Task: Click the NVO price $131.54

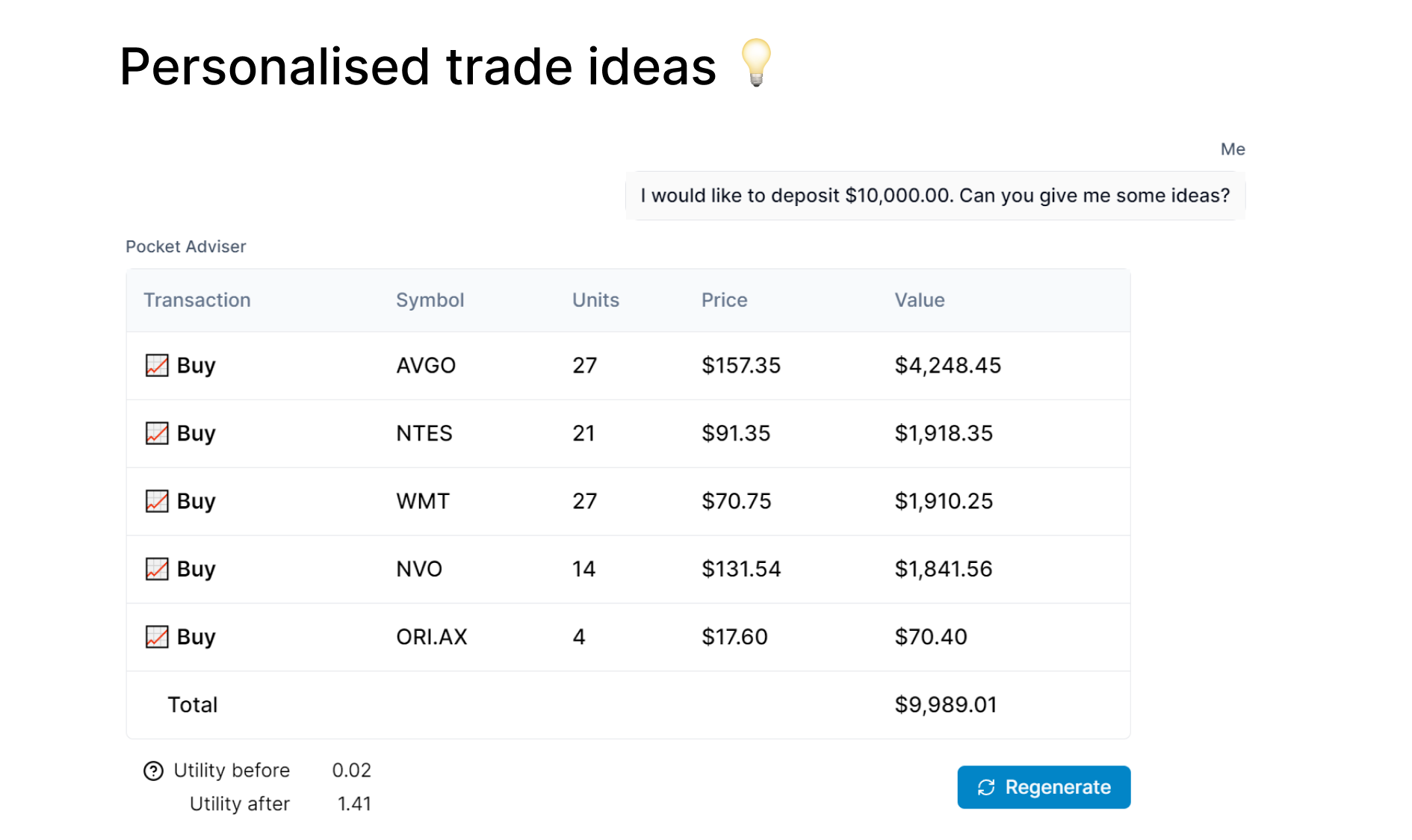Action: click(740, 570)
